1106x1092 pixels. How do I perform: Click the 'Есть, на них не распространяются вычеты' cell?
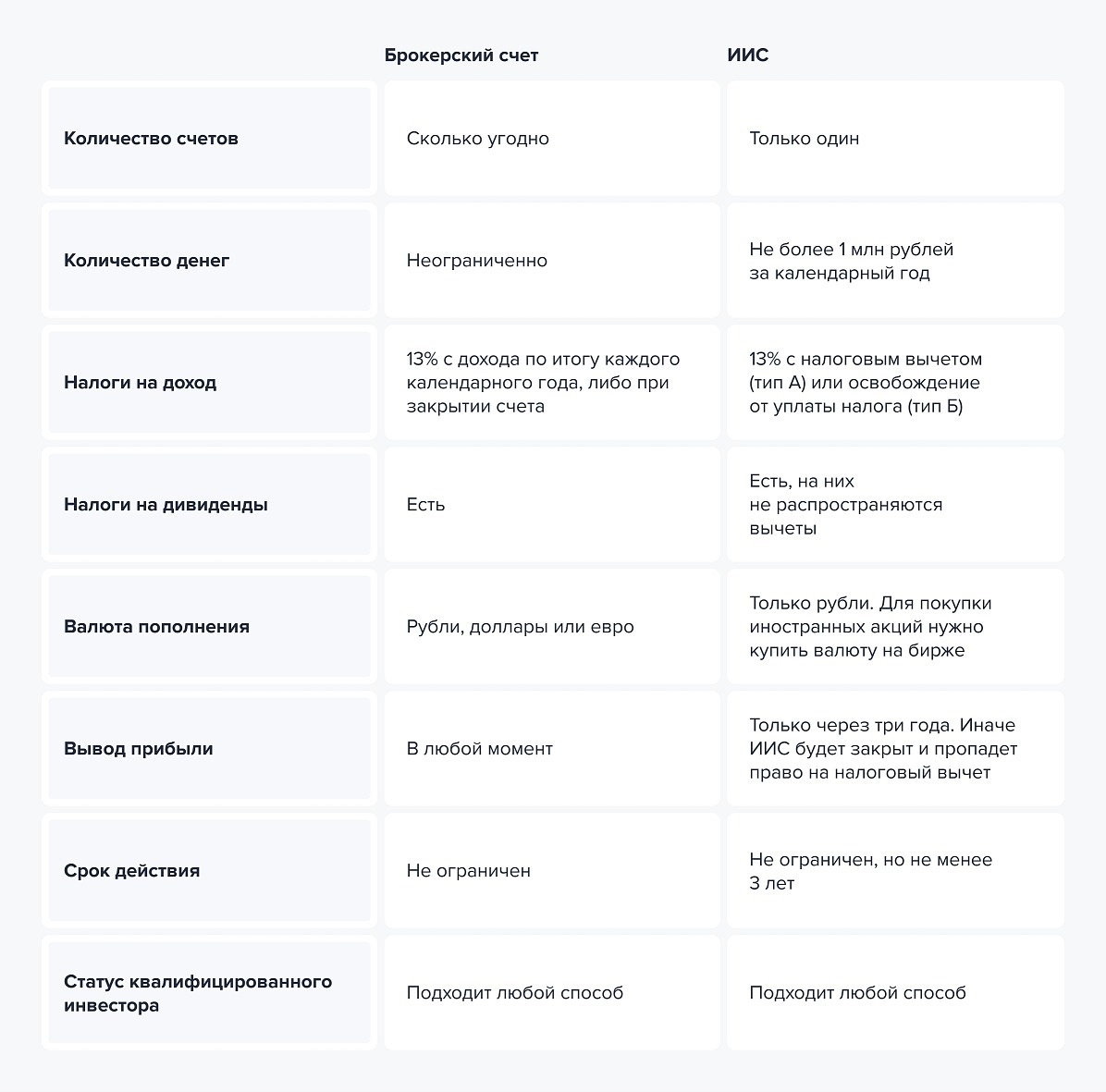(x=895, y=504)
